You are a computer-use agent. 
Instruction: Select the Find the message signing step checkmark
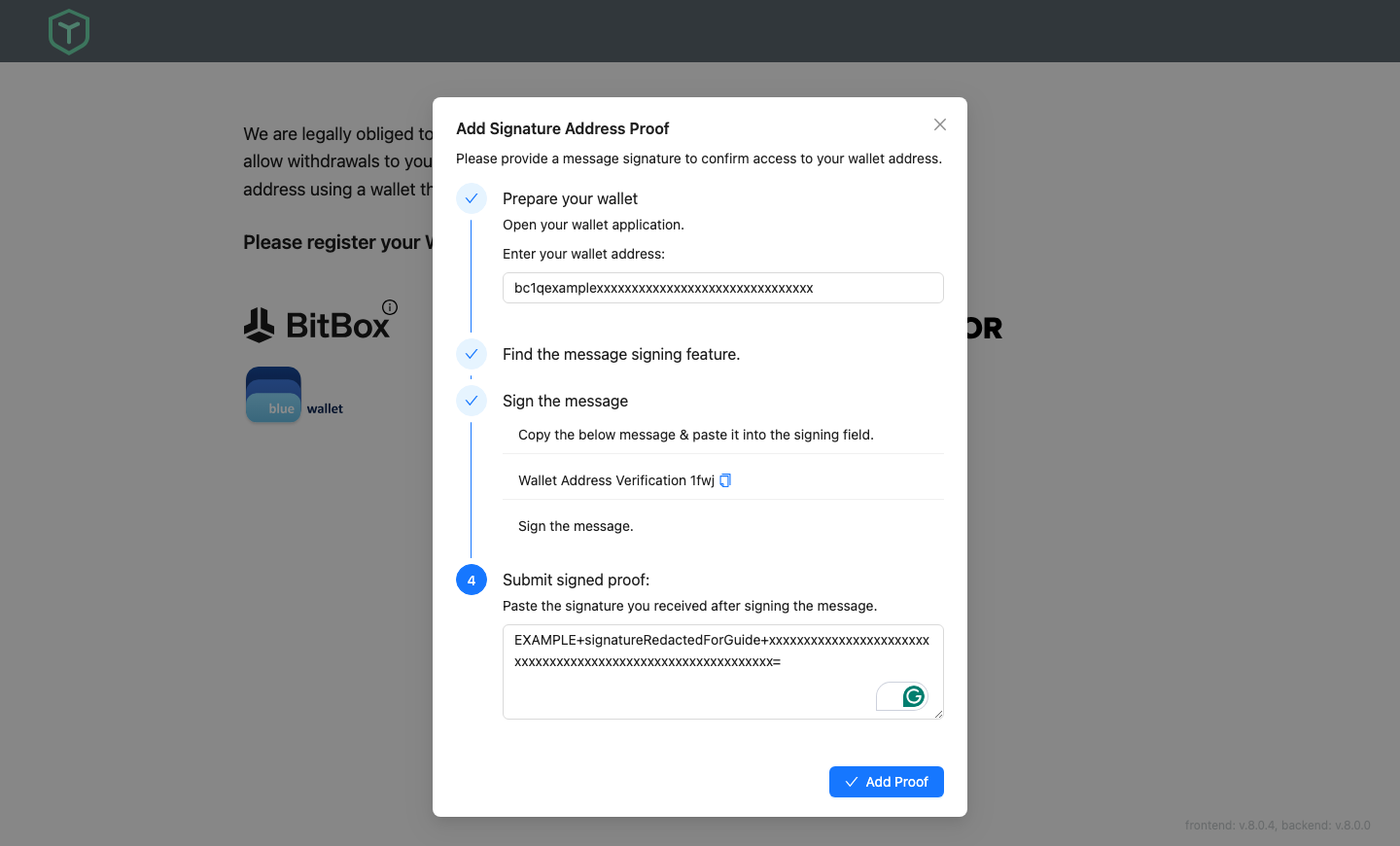click(472, 354)
